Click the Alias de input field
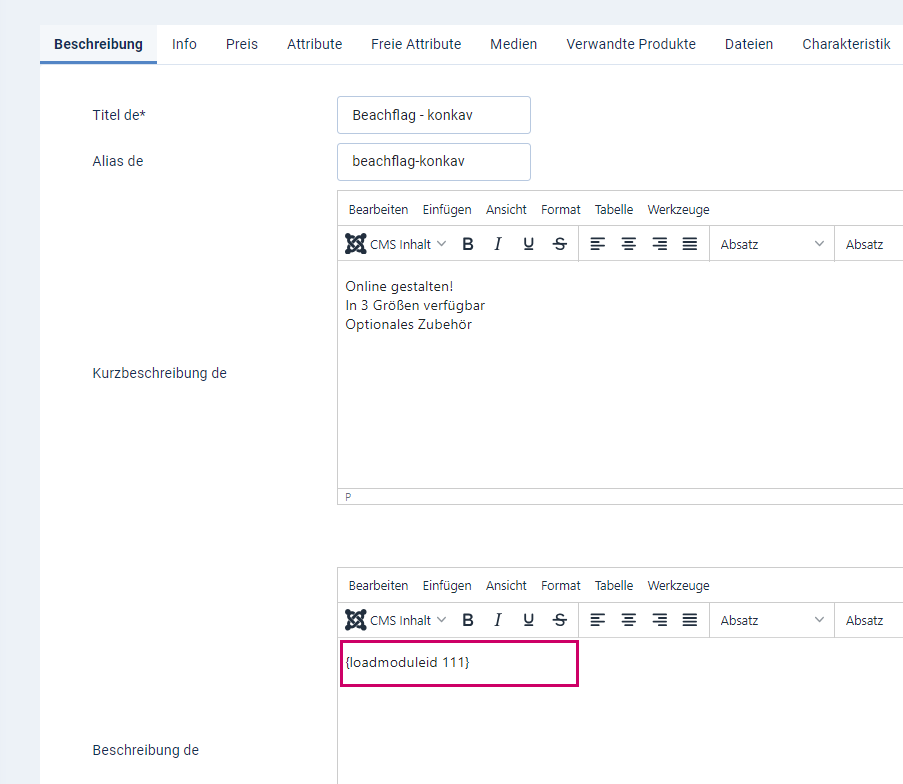Screen dimensions: 903x784 point(434,162)
